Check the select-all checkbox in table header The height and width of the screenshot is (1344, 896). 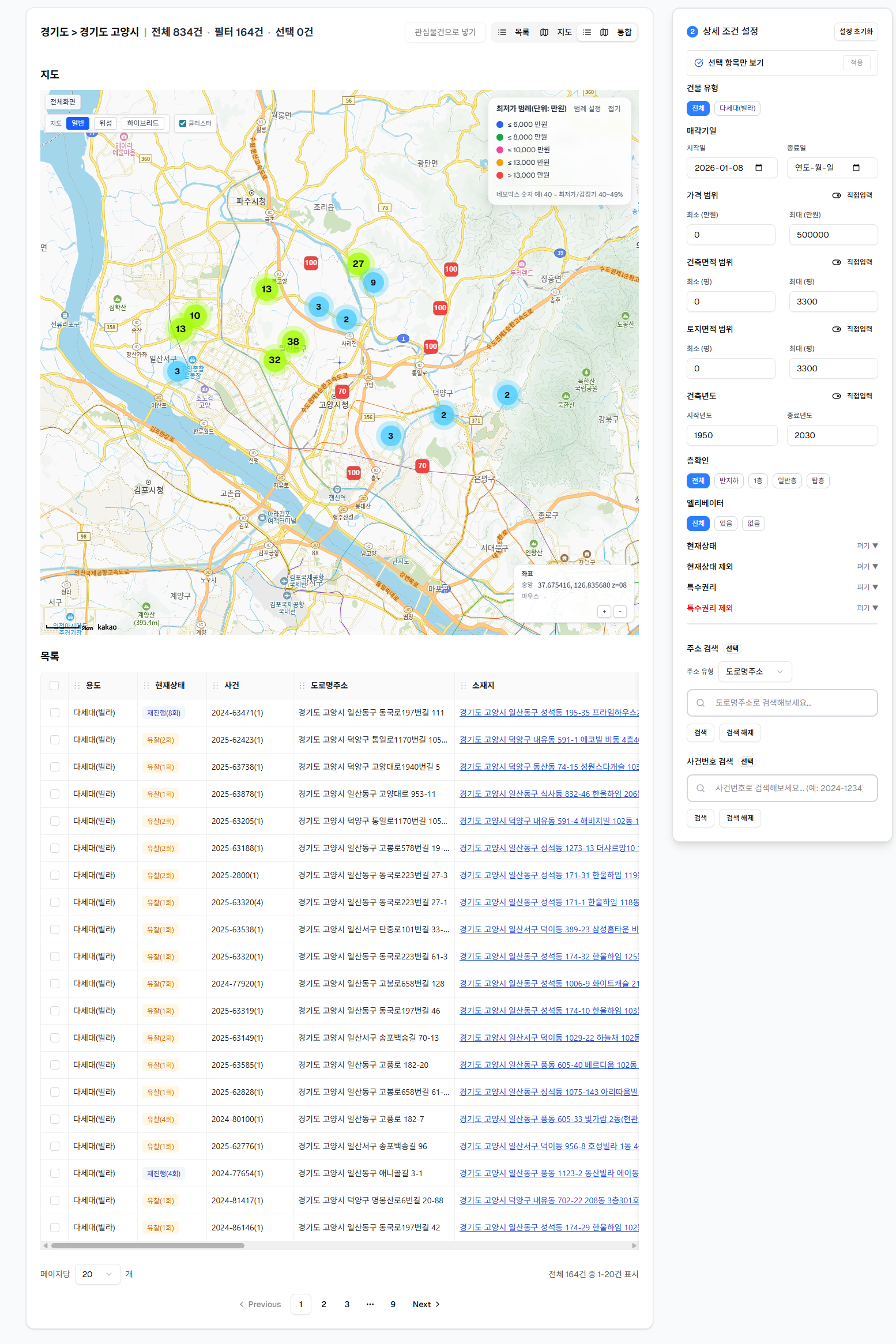pos(54,686)
